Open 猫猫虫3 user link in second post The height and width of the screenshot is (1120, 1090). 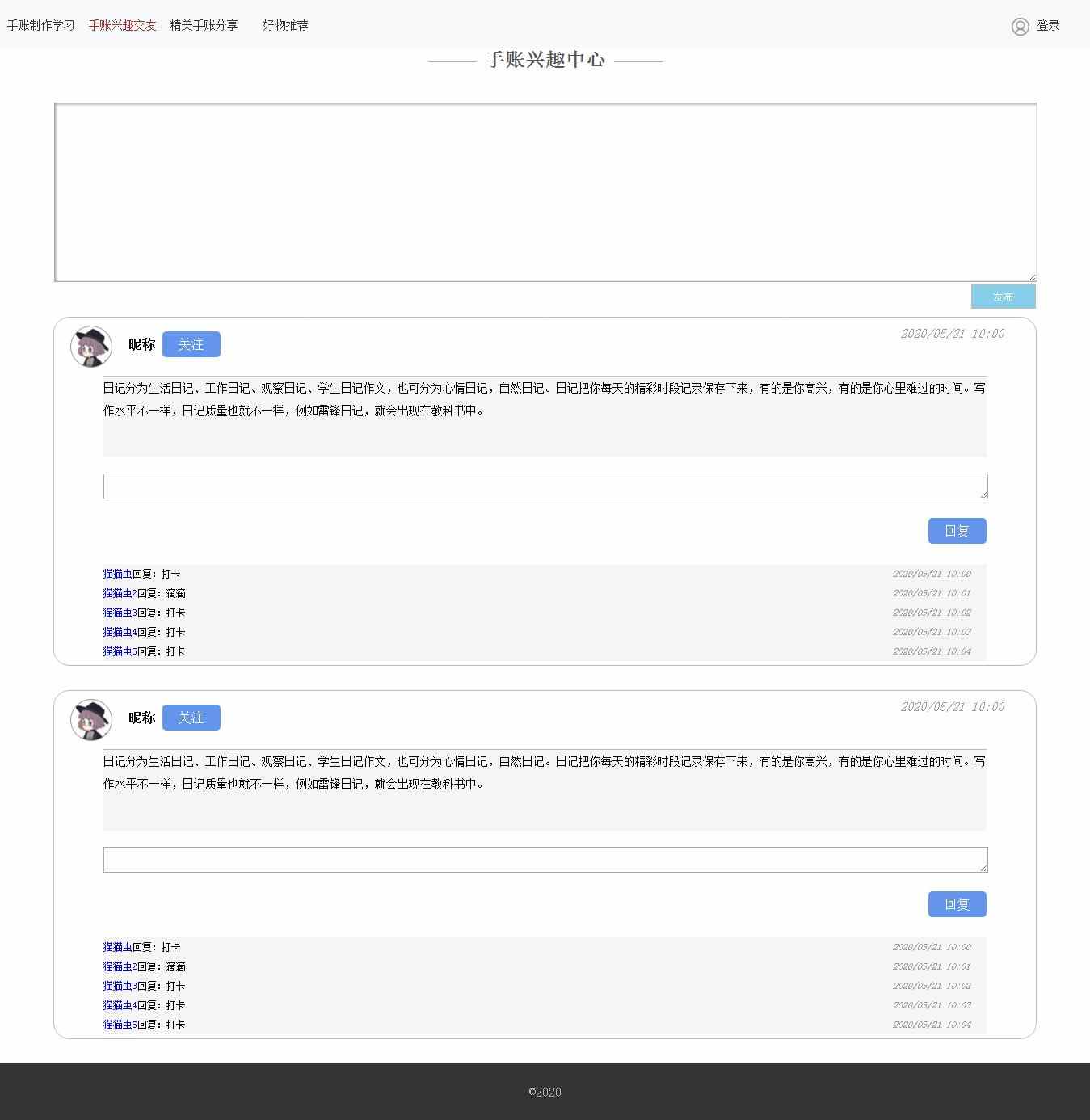[x=120, y=986]
